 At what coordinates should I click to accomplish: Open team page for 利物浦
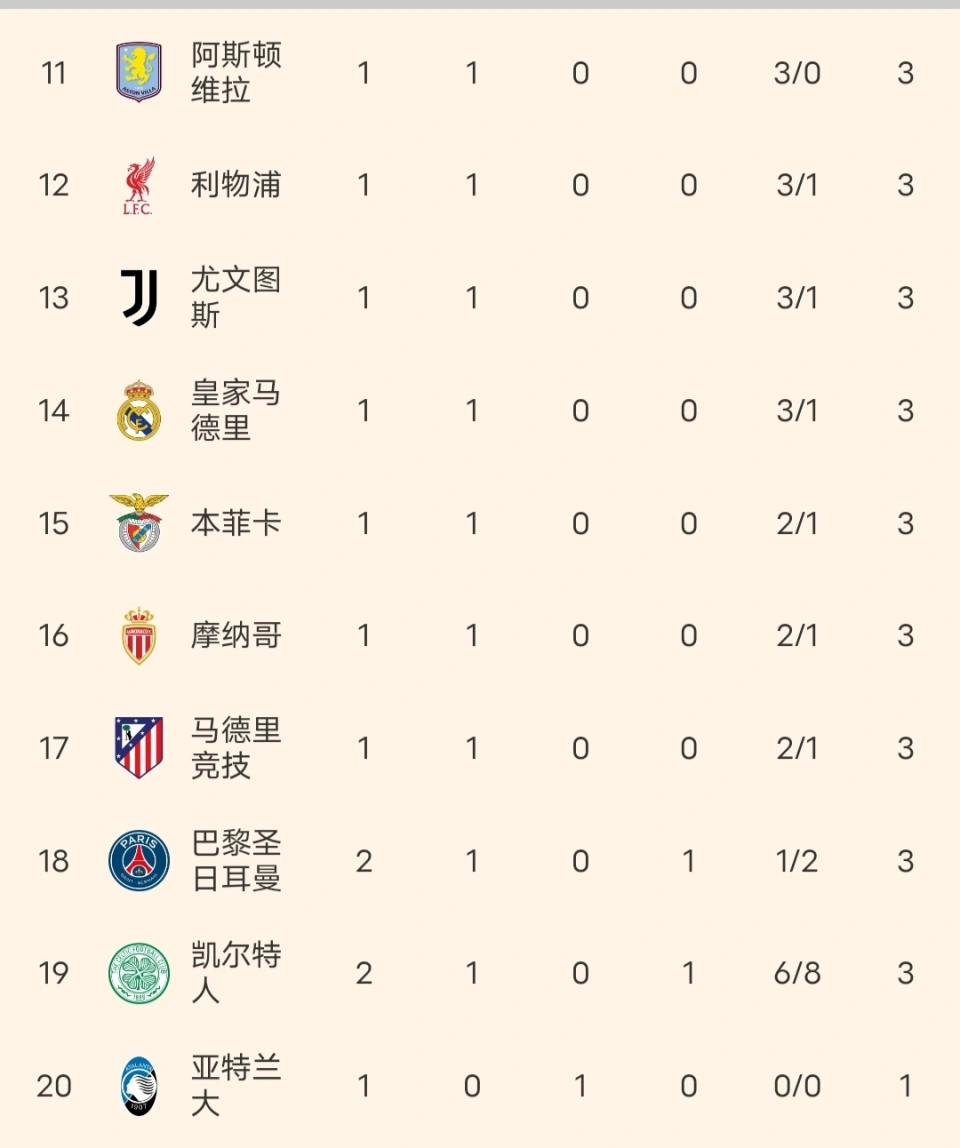[x=236, y=184]
